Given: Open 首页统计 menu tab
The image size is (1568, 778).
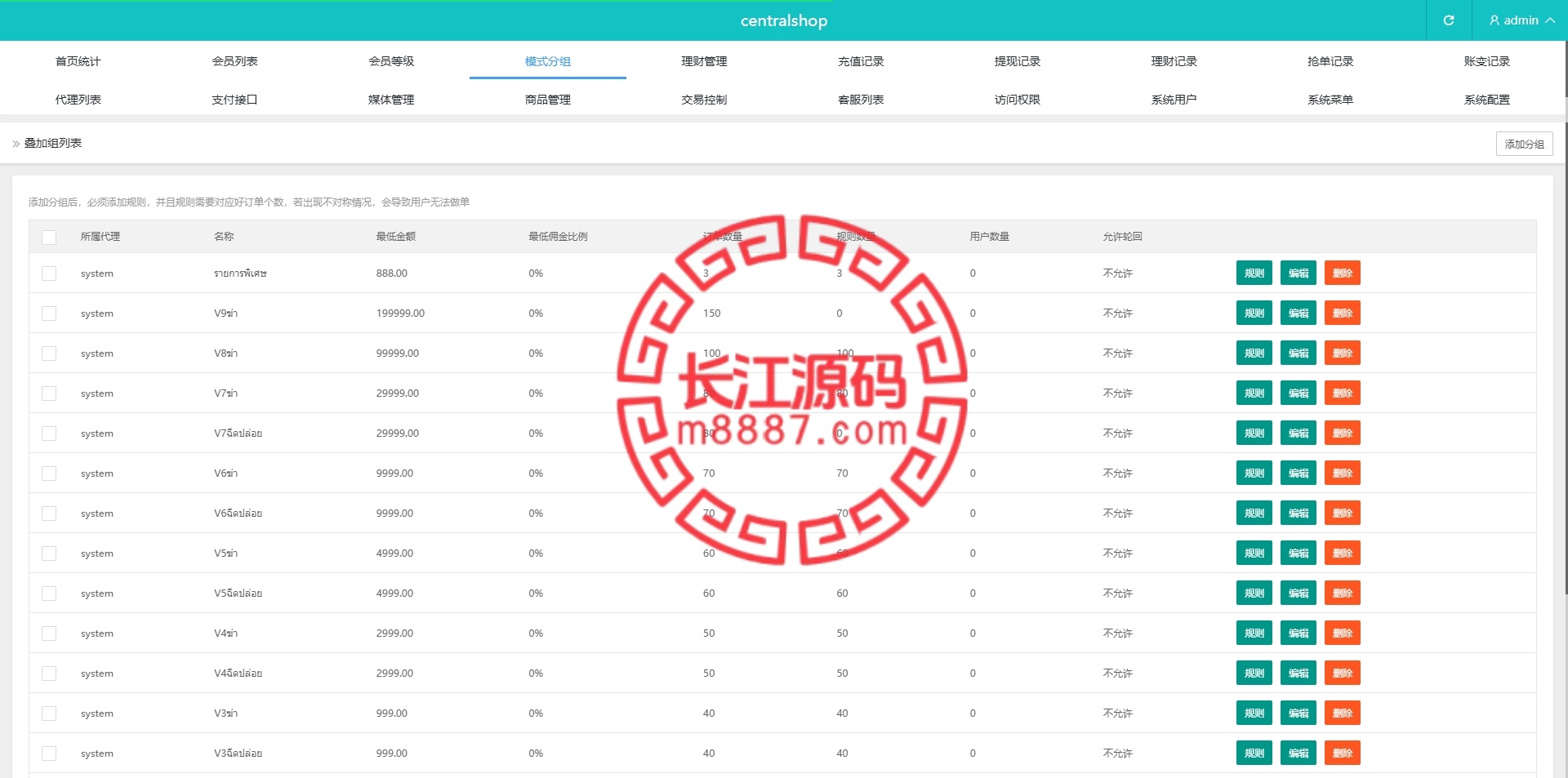Looking at the screenshot, I should (x=78, y=61).
